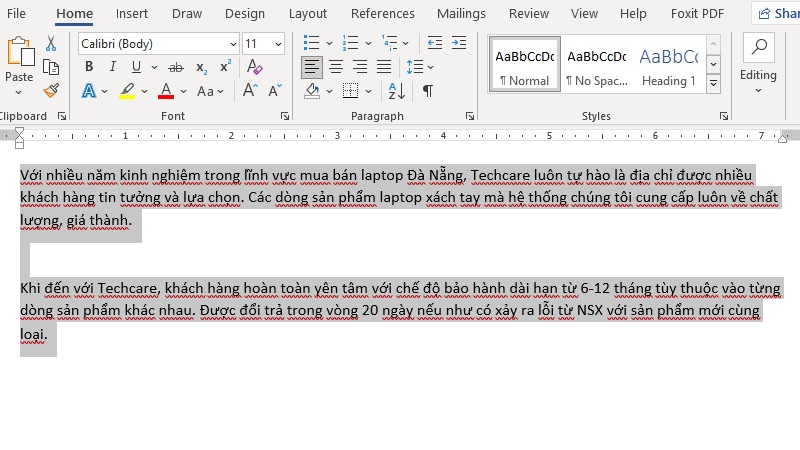The height and width of the screenshot is (450, 800).
Task: Click Clear All Formatting icon
Action: [254, 67]
